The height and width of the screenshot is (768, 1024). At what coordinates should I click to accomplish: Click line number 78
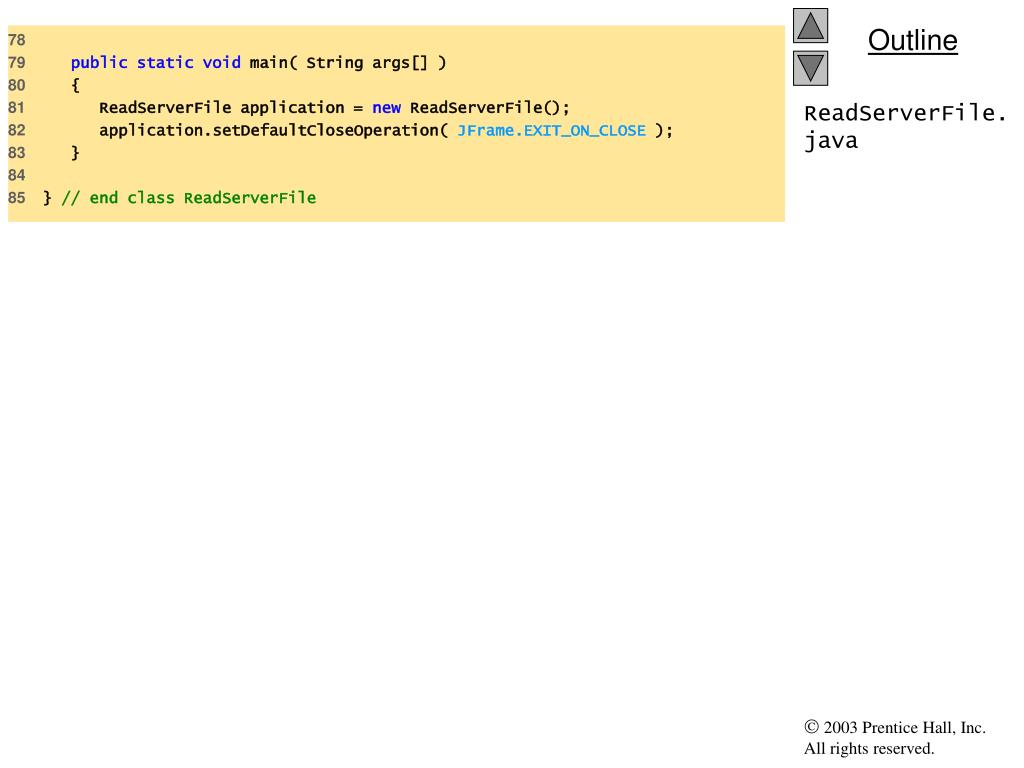pos(17,41)
